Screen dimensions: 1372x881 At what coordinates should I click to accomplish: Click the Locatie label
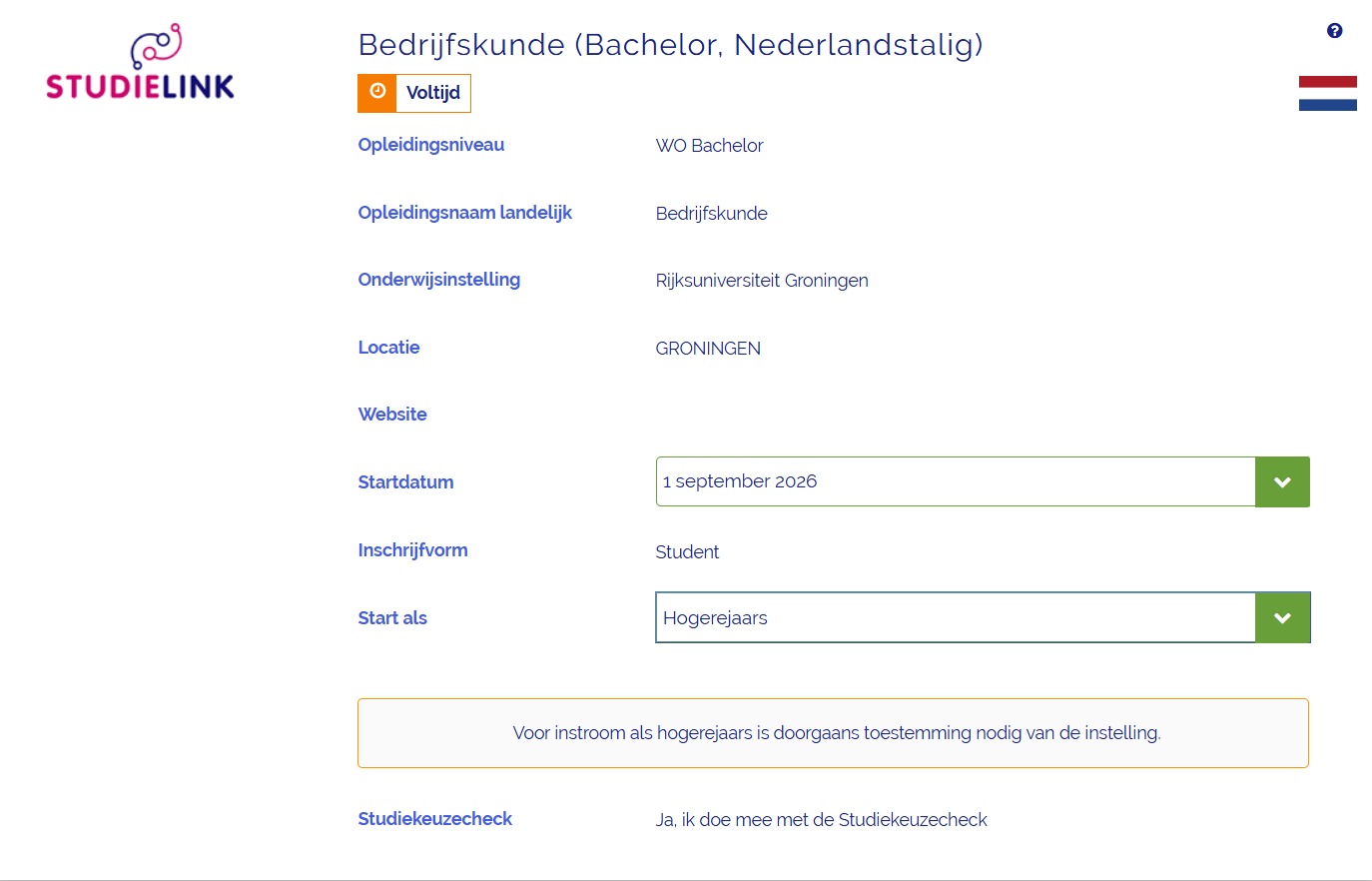[388, 347]
